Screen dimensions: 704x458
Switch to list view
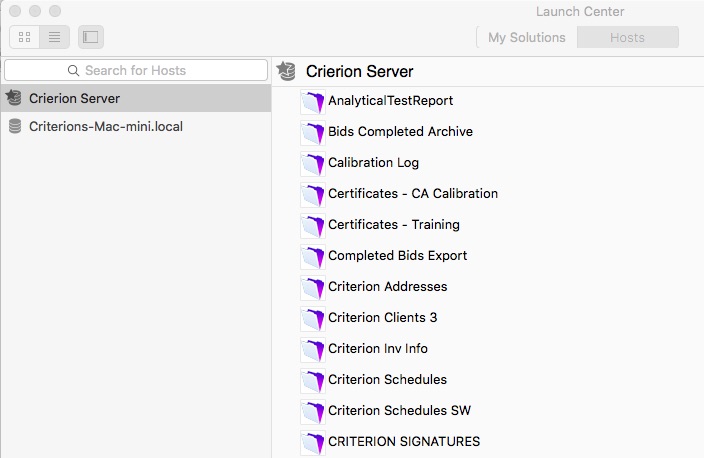click(x=54, y=37)
